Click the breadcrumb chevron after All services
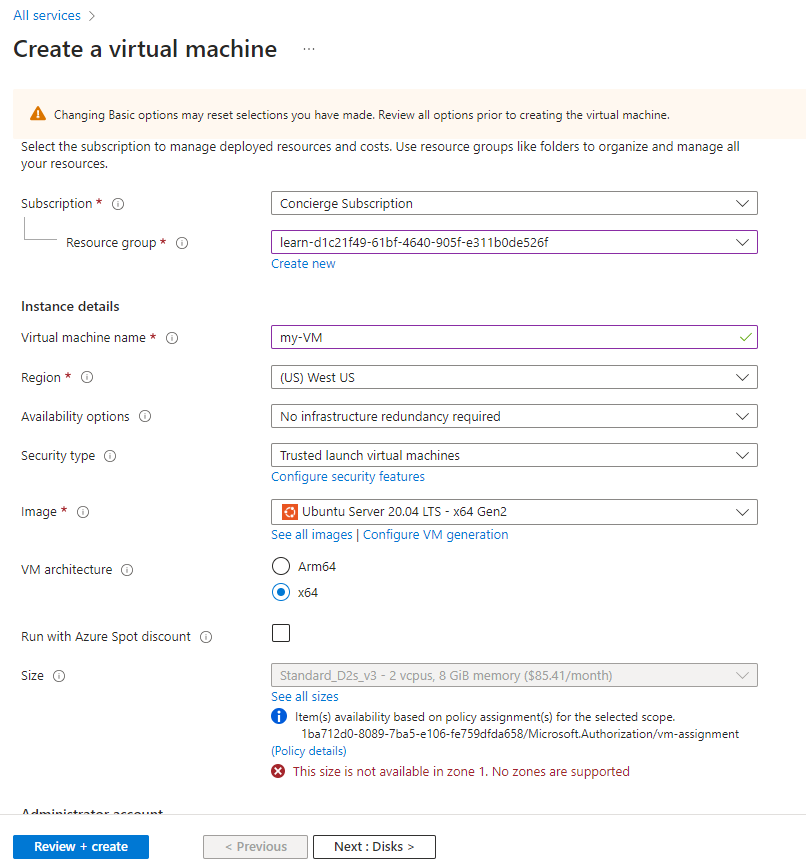Image resolution: width=806 pixels, height=866 pixels. click(92, 16)
